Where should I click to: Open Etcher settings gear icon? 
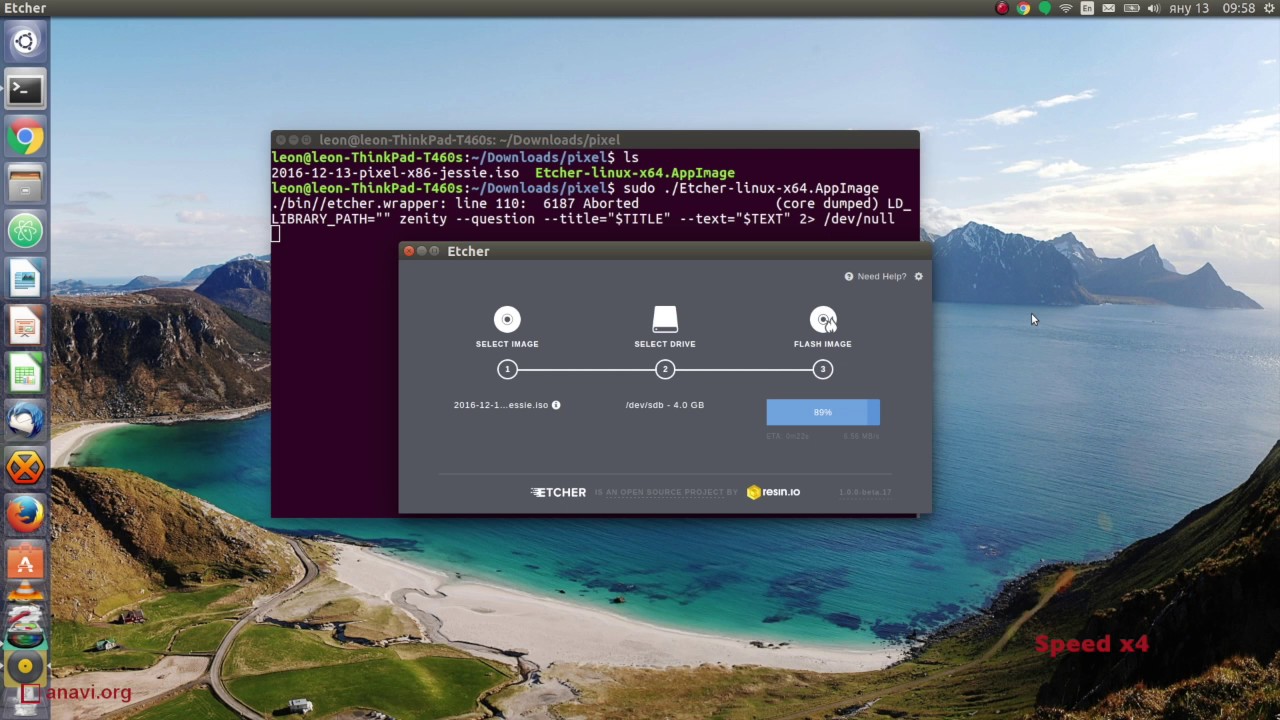click(x=918, y=276)
